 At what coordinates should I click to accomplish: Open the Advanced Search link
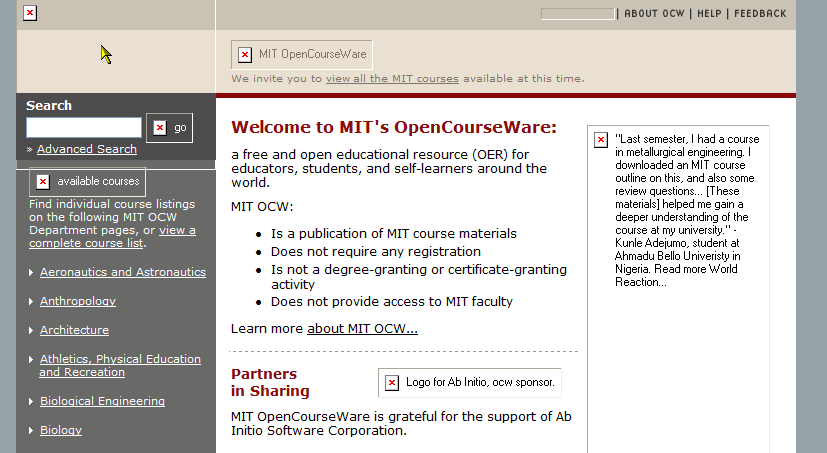(87, 149)
